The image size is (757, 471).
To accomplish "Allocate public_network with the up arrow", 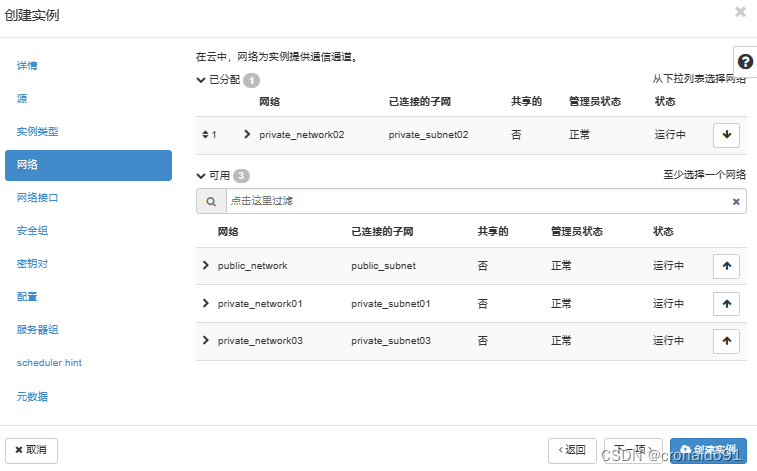I will 727,266.
